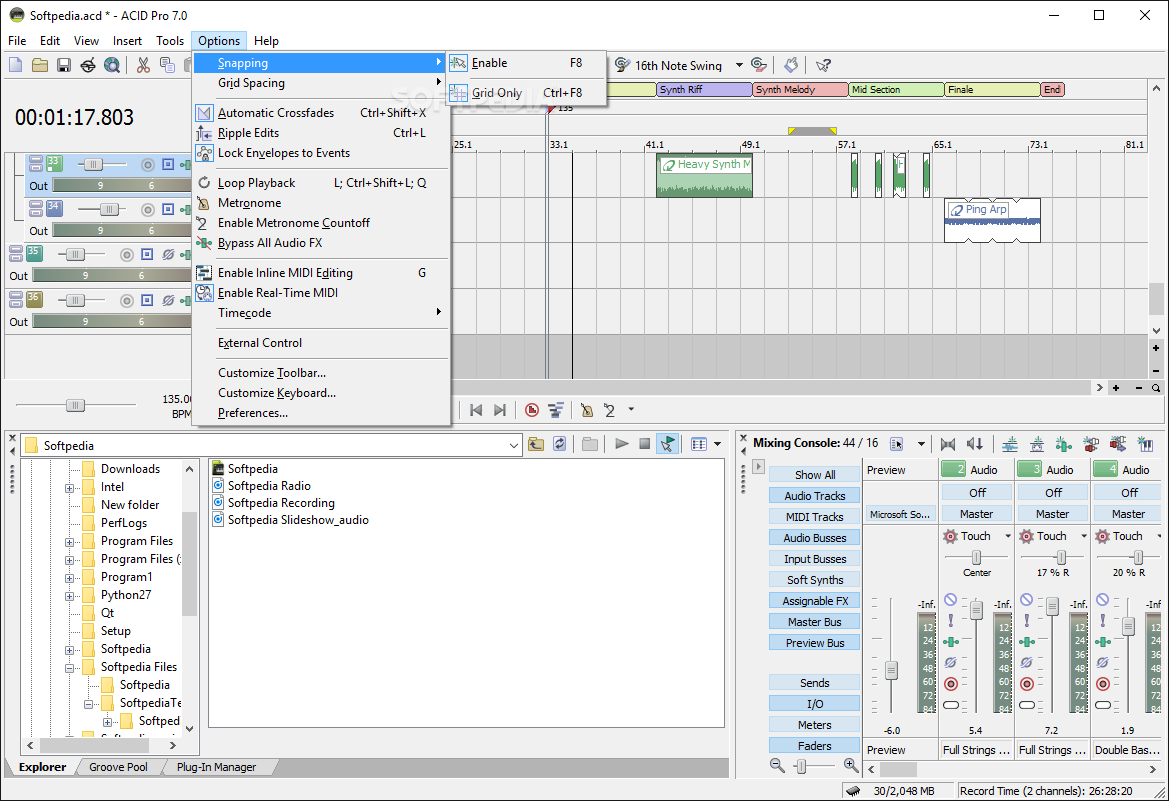Screen dimensions: 1169x801
Task: Zoom out with the mixer magnifier minus icon
Action: [x=777, y=764]
